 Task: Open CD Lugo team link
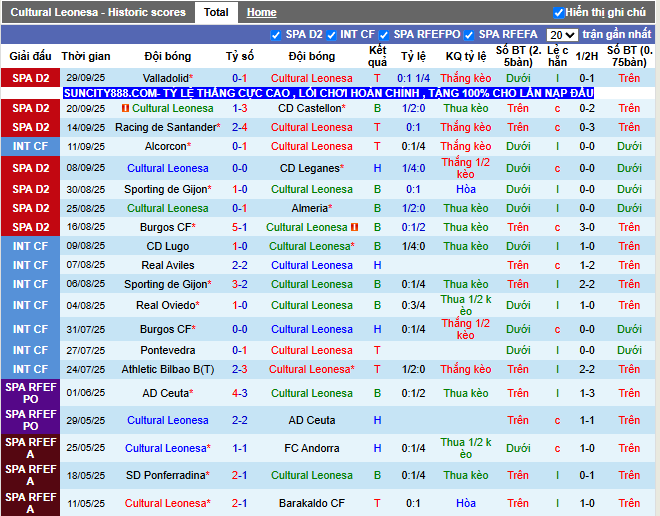pyautogui.click(x=168, y=246)
